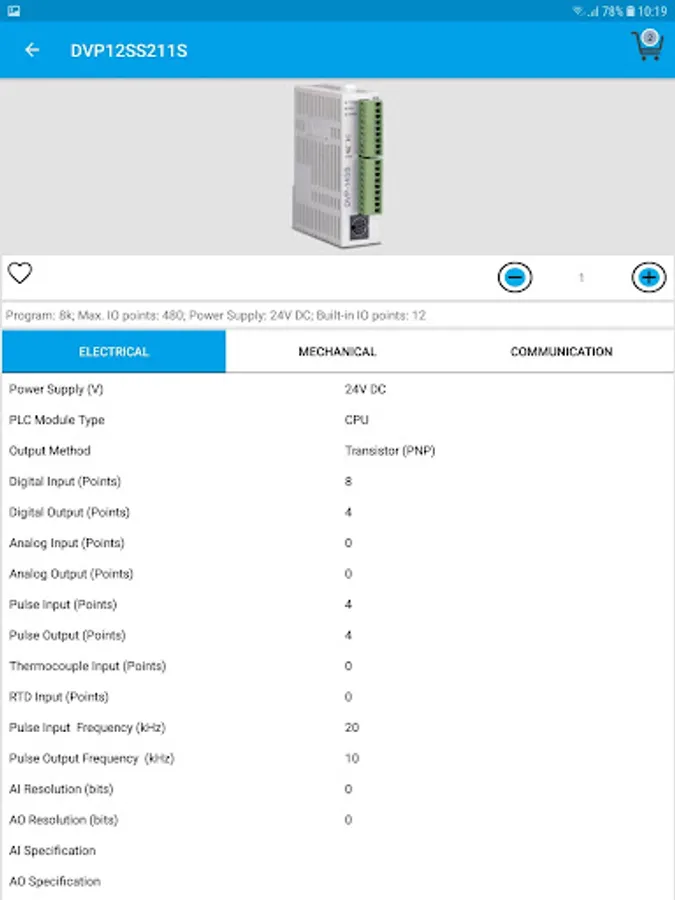Tap the Pulse Input Frequency (kHz) label
Image resolution: width=675 pixels, height=900 pixels.
(x=87, y=728)
